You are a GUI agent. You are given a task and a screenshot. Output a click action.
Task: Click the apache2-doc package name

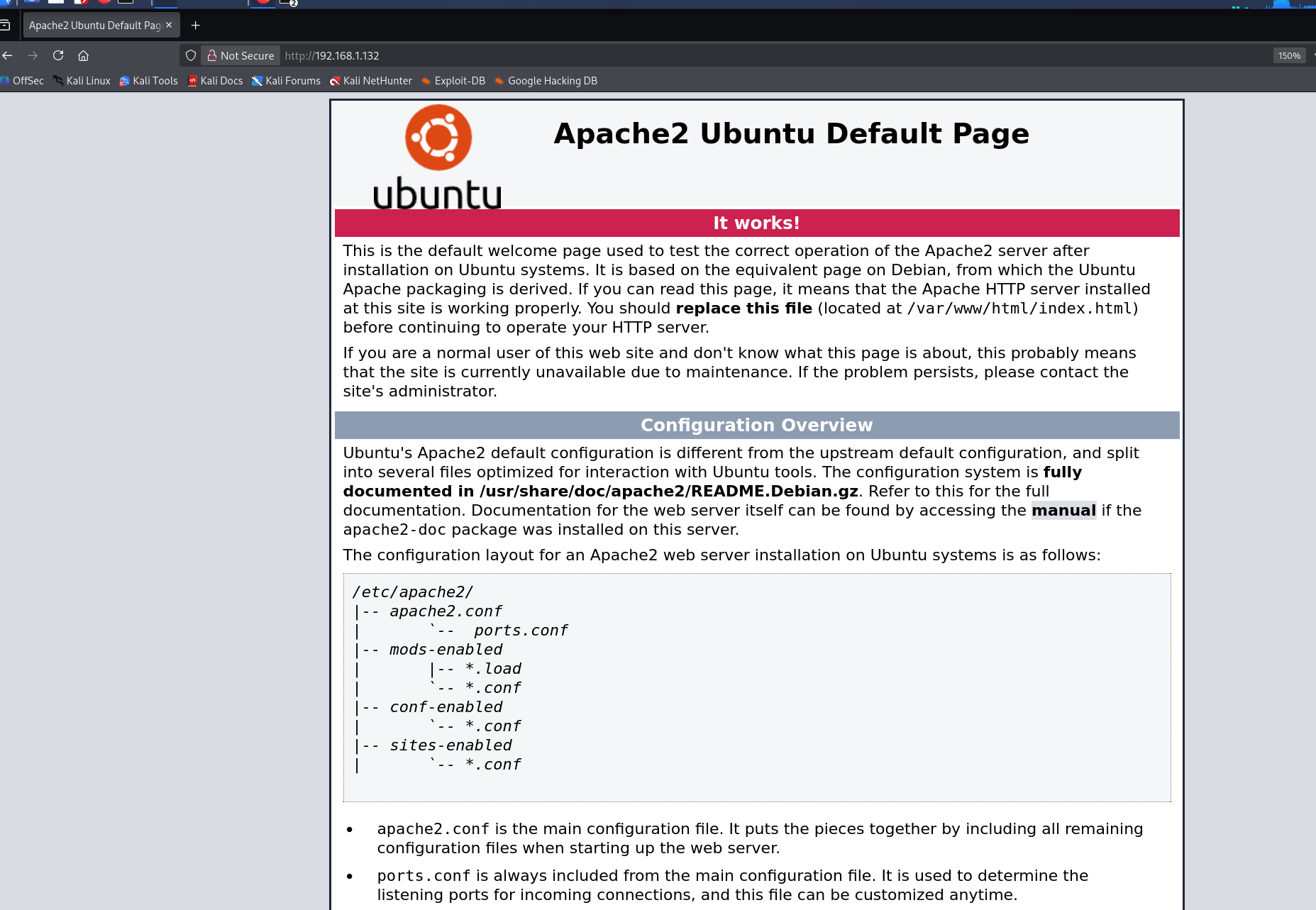coord(394,530)
